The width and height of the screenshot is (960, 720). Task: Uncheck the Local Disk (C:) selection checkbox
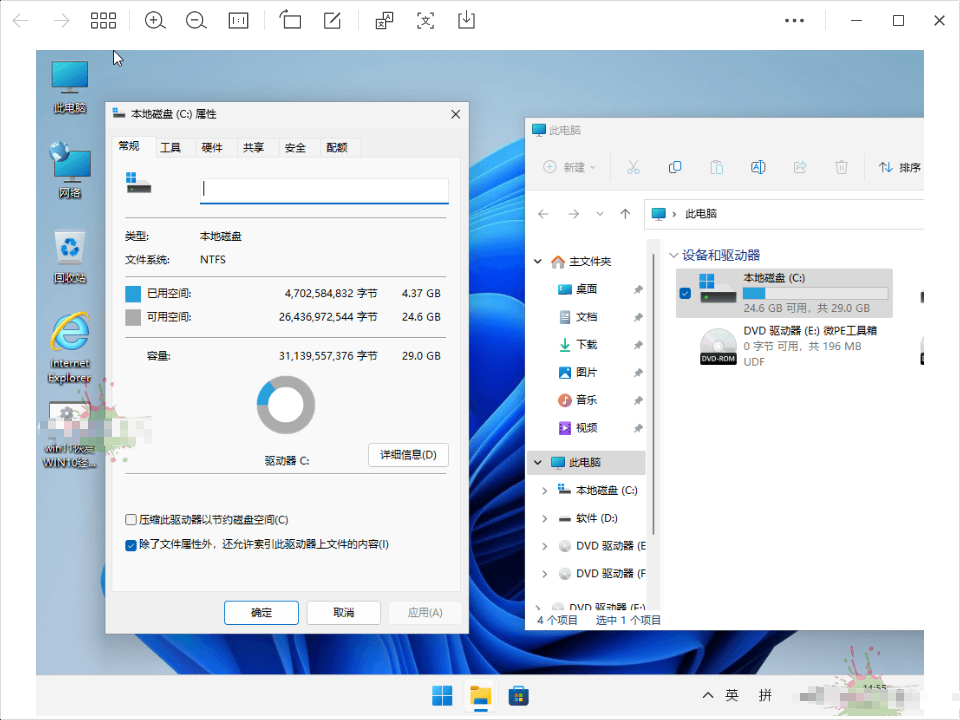pos(685,293)
